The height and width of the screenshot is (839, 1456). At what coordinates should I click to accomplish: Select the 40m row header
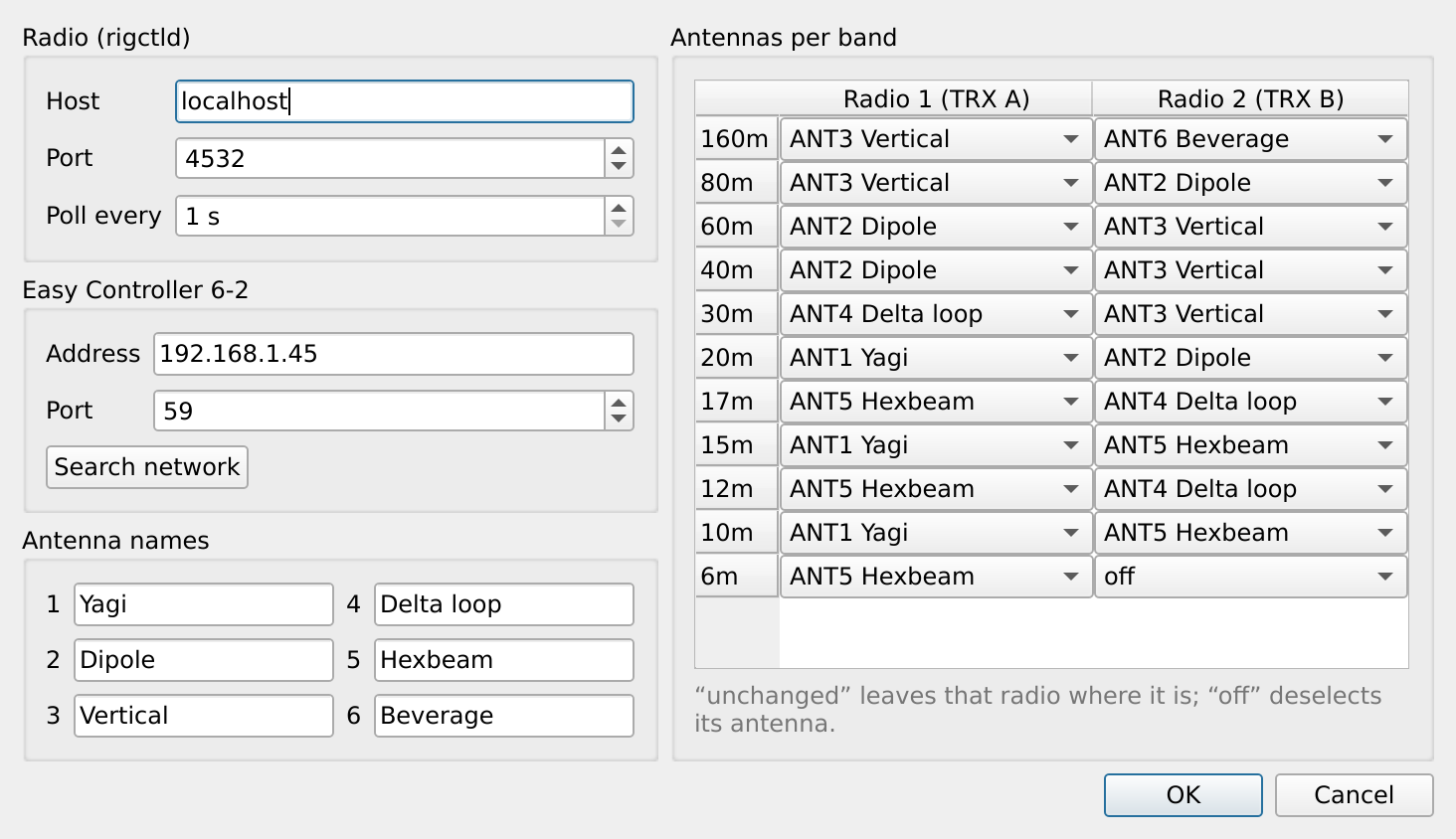point(736,270)
